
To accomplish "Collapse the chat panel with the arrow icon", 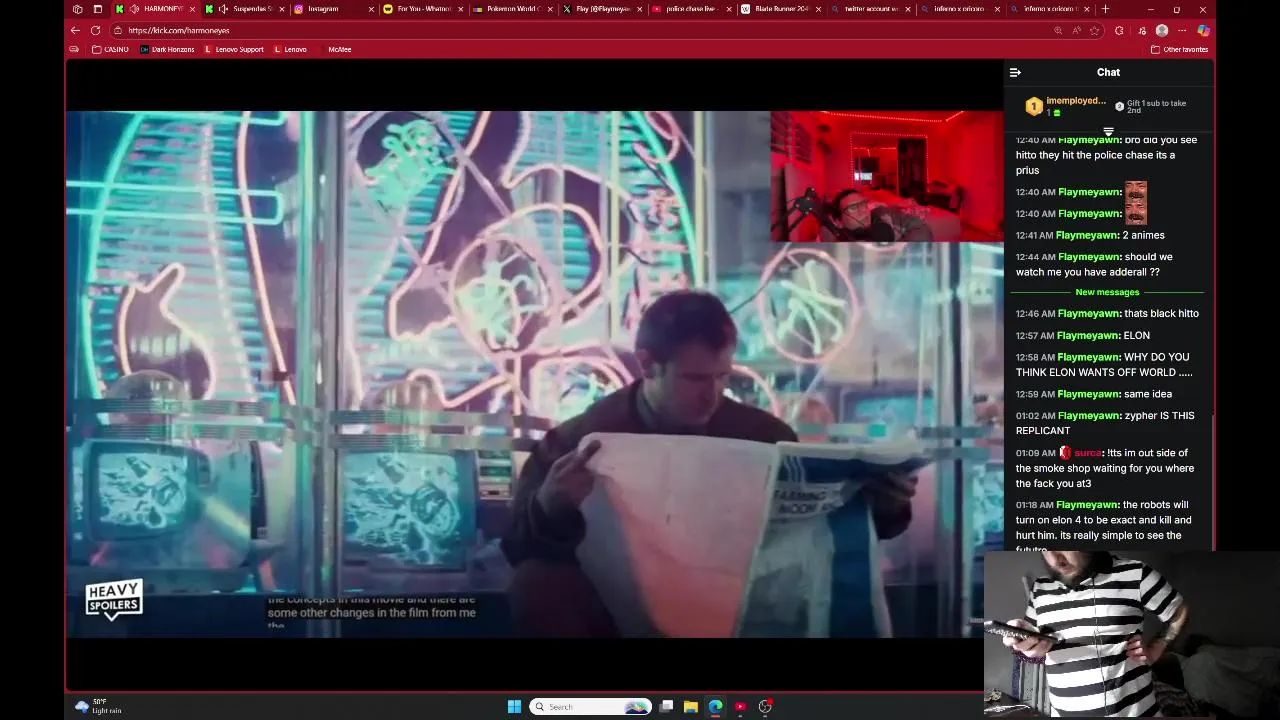I will pos(1015,72).
